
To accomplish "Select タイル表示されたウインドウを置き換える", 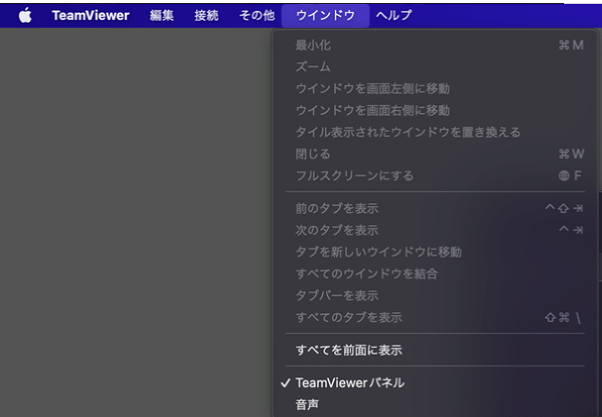I will coord(436,132).
